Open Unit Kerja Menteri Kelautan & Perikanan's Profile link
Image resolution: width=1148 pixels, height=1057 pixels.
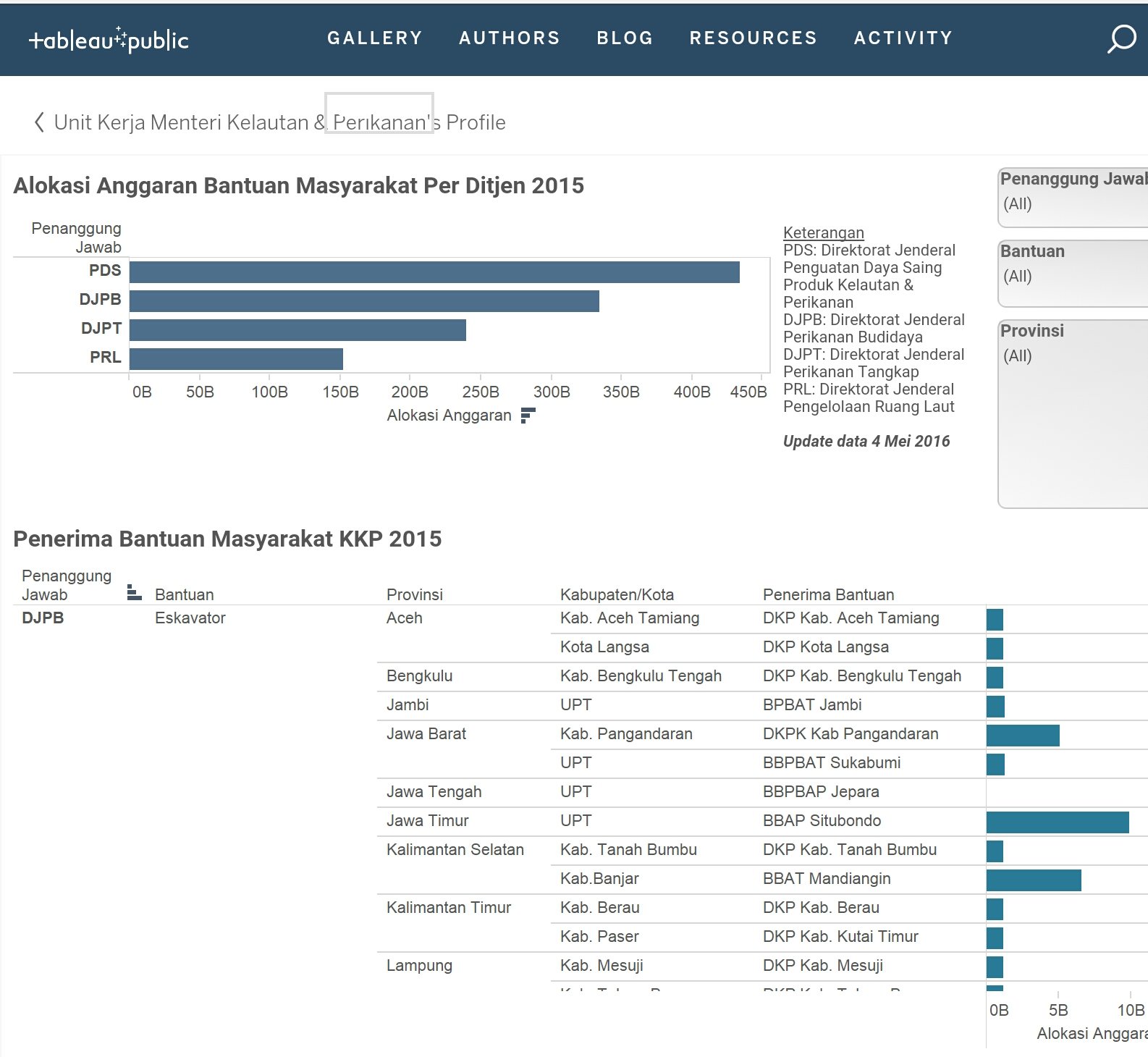click(279, 122)
